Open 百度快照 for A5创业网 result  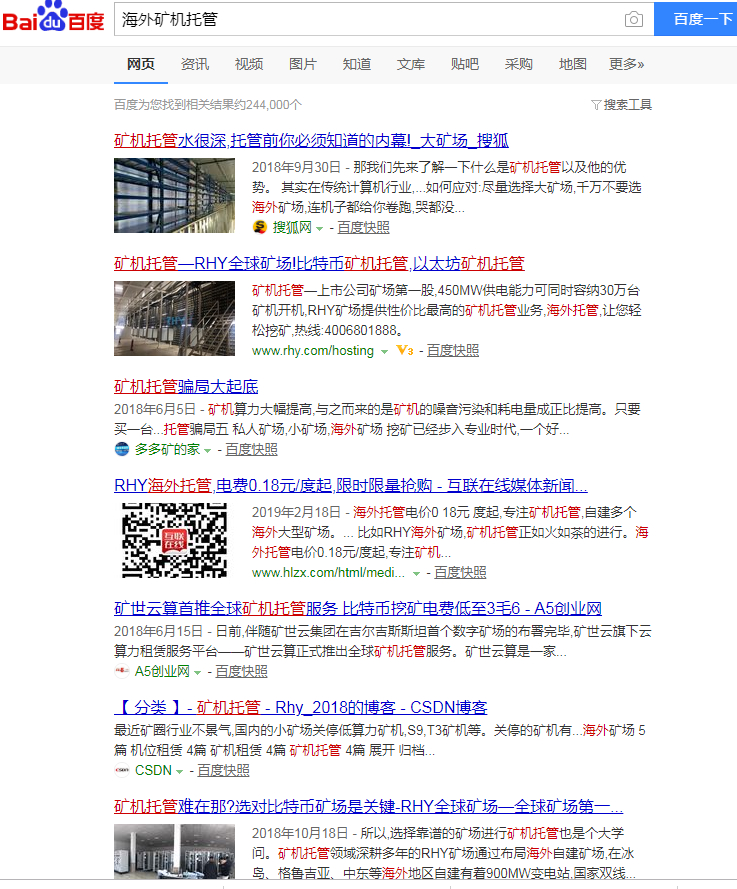pos(242,671)
